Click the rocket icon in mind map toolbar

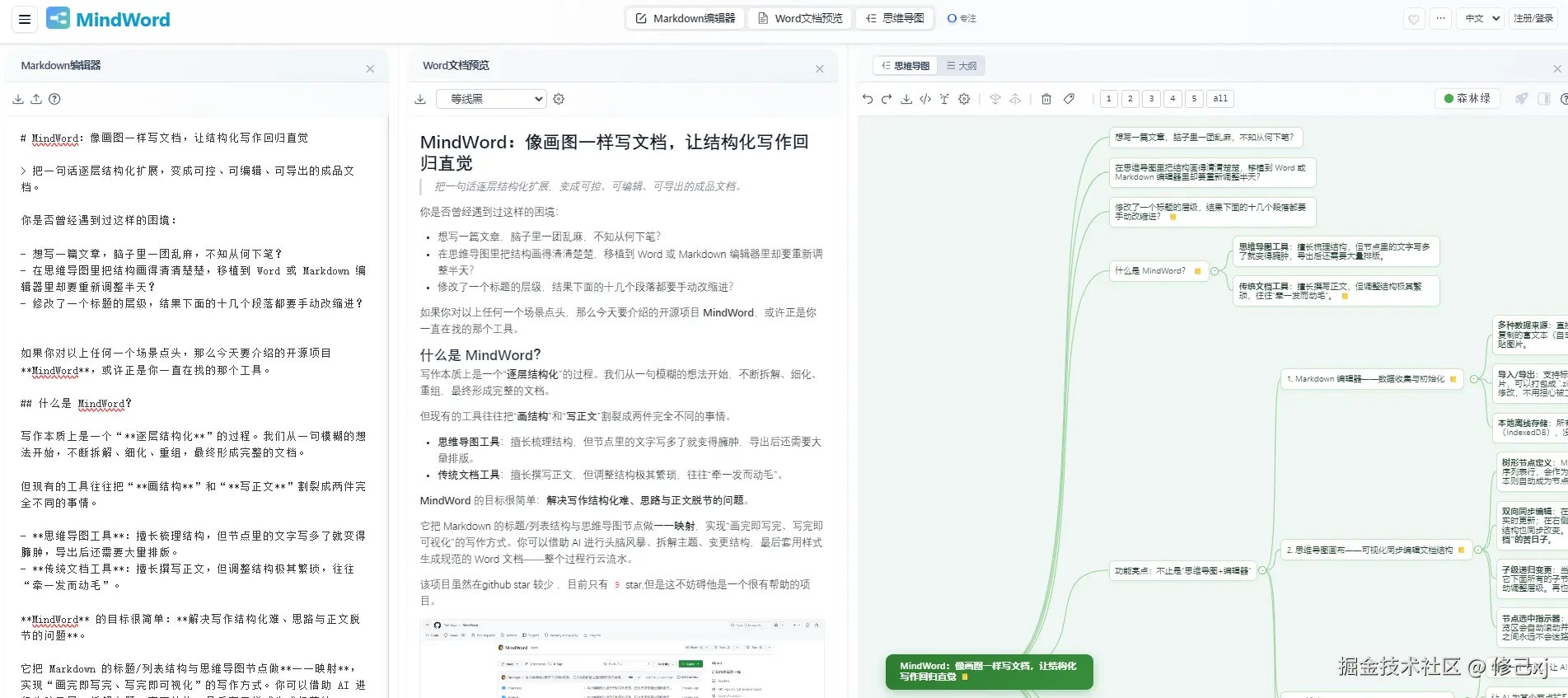(x=1522, y=99)
